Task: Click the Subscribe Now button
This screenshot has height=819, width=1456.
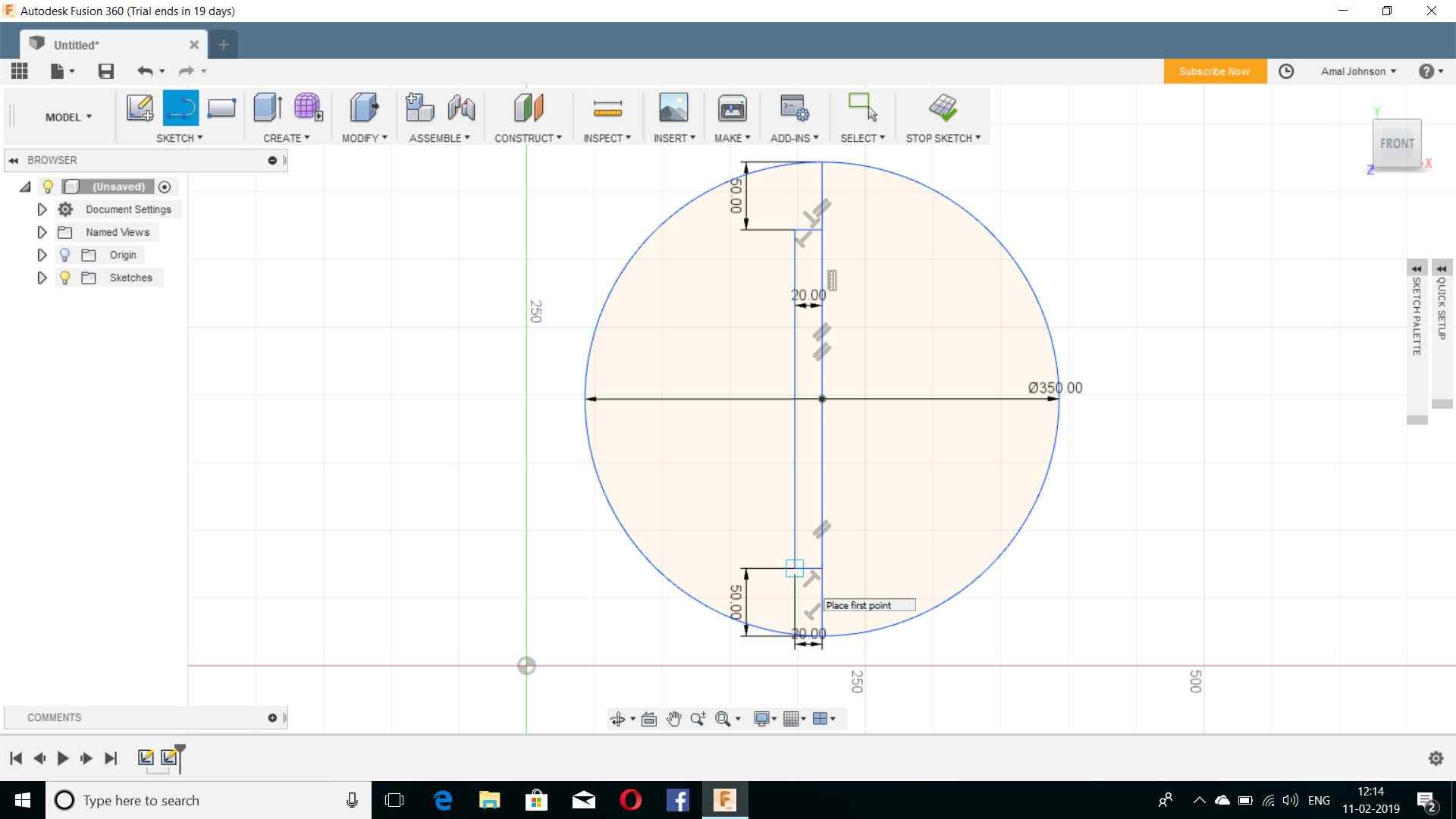Action: click(1214, 71)
